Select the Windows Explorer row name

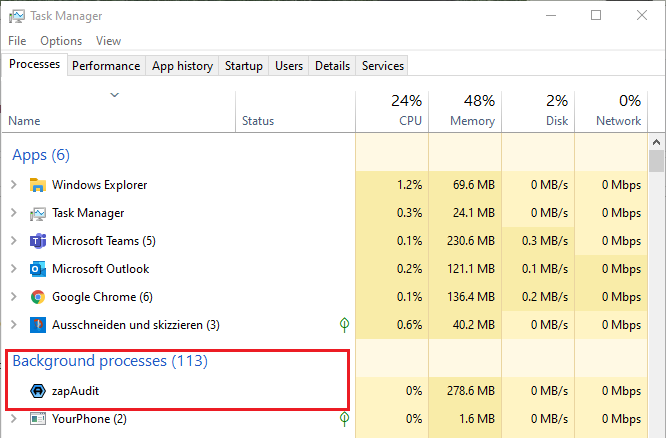pos(99,185)
